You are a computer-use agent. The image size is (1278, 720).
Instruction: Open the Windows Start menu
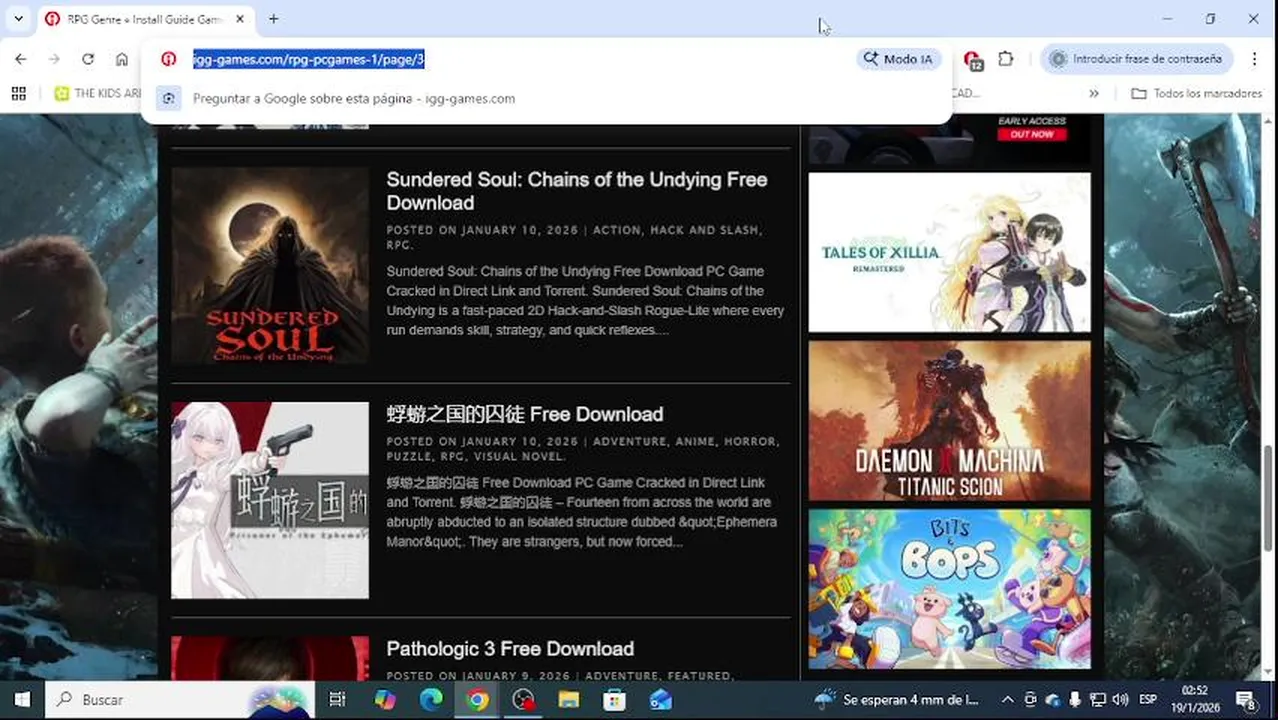(21, 700)
